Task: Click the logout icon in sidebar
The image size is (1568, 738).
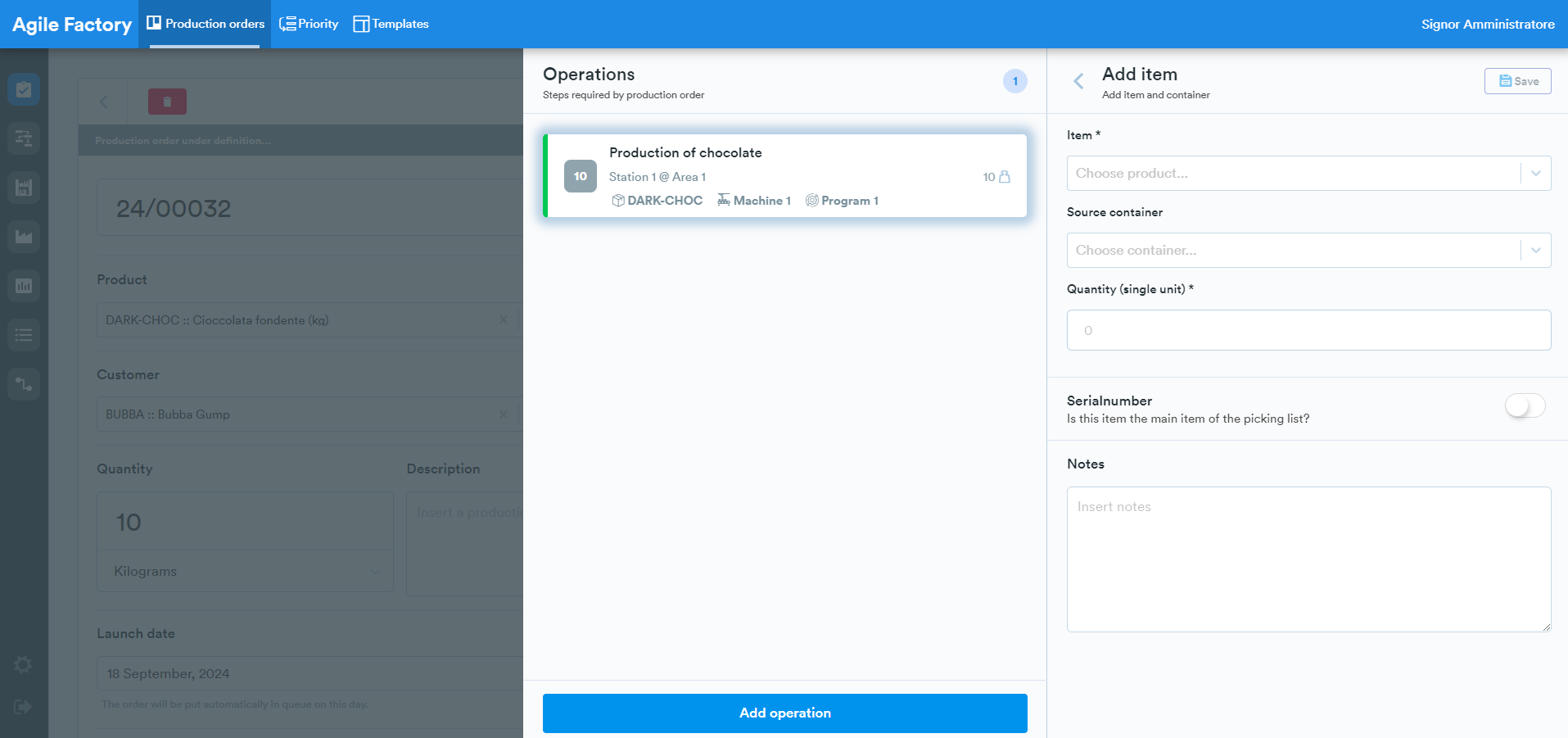Action: (24, 707)
